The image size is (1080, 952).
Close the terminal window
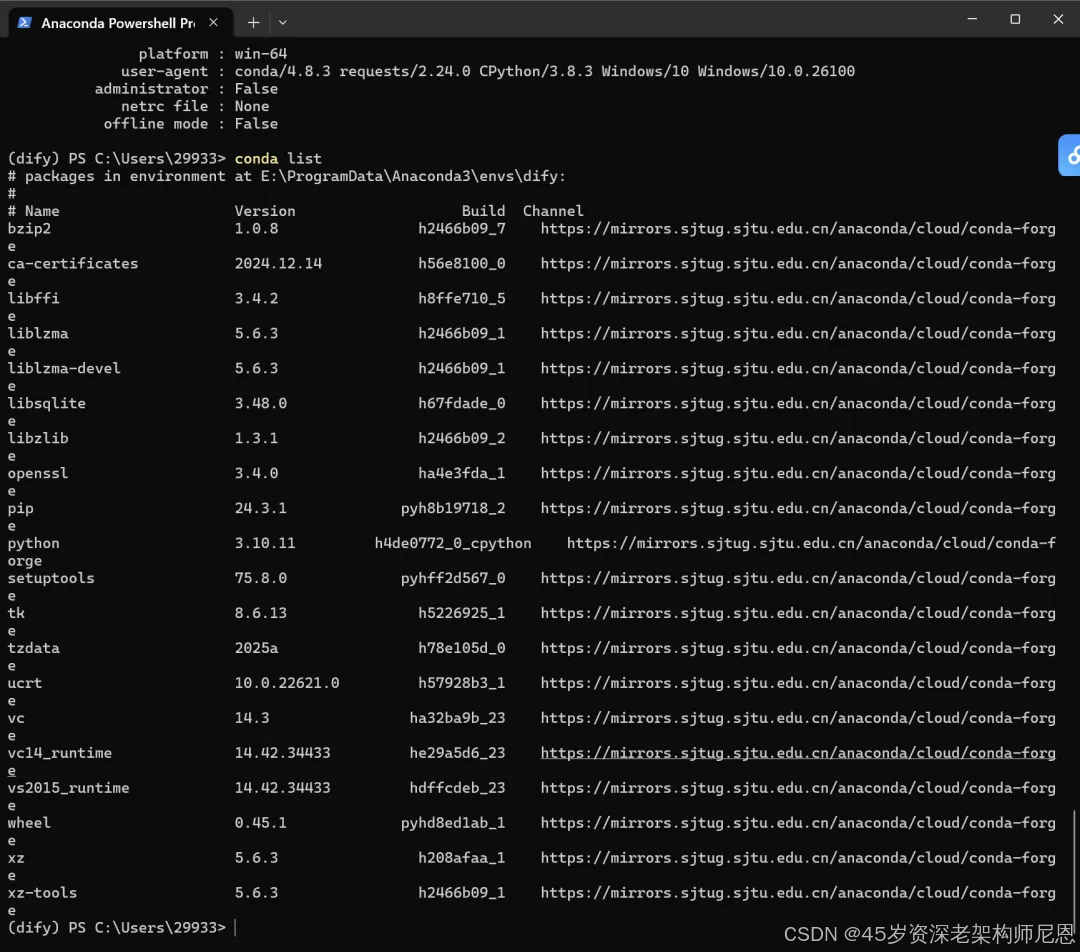coord(1058,19)
